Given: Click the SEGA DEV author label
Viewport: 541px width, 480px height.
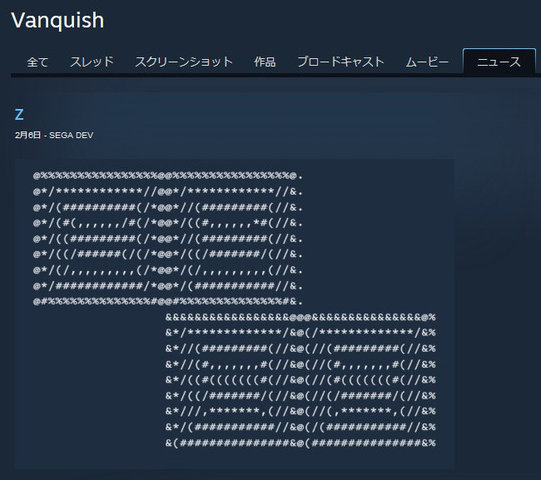Looking at the screenshot, I should [71, 135].
